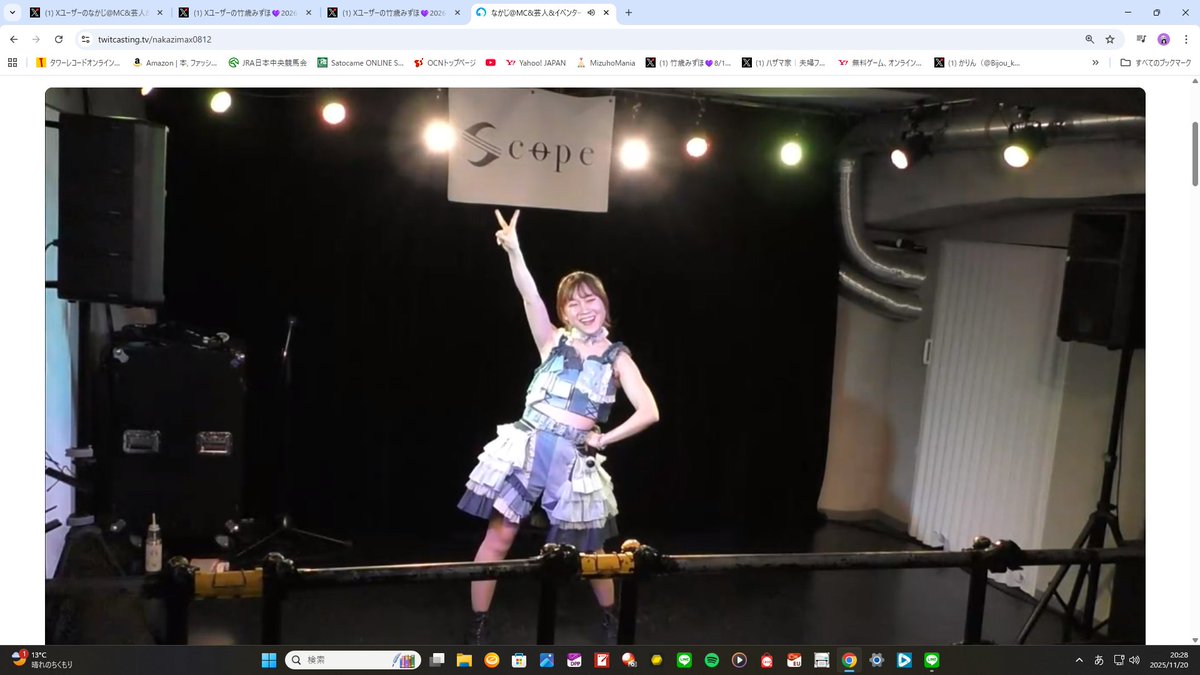Show hidden system tray icons
This screenshot has height=675, width=1200.
pos(1078,660)
